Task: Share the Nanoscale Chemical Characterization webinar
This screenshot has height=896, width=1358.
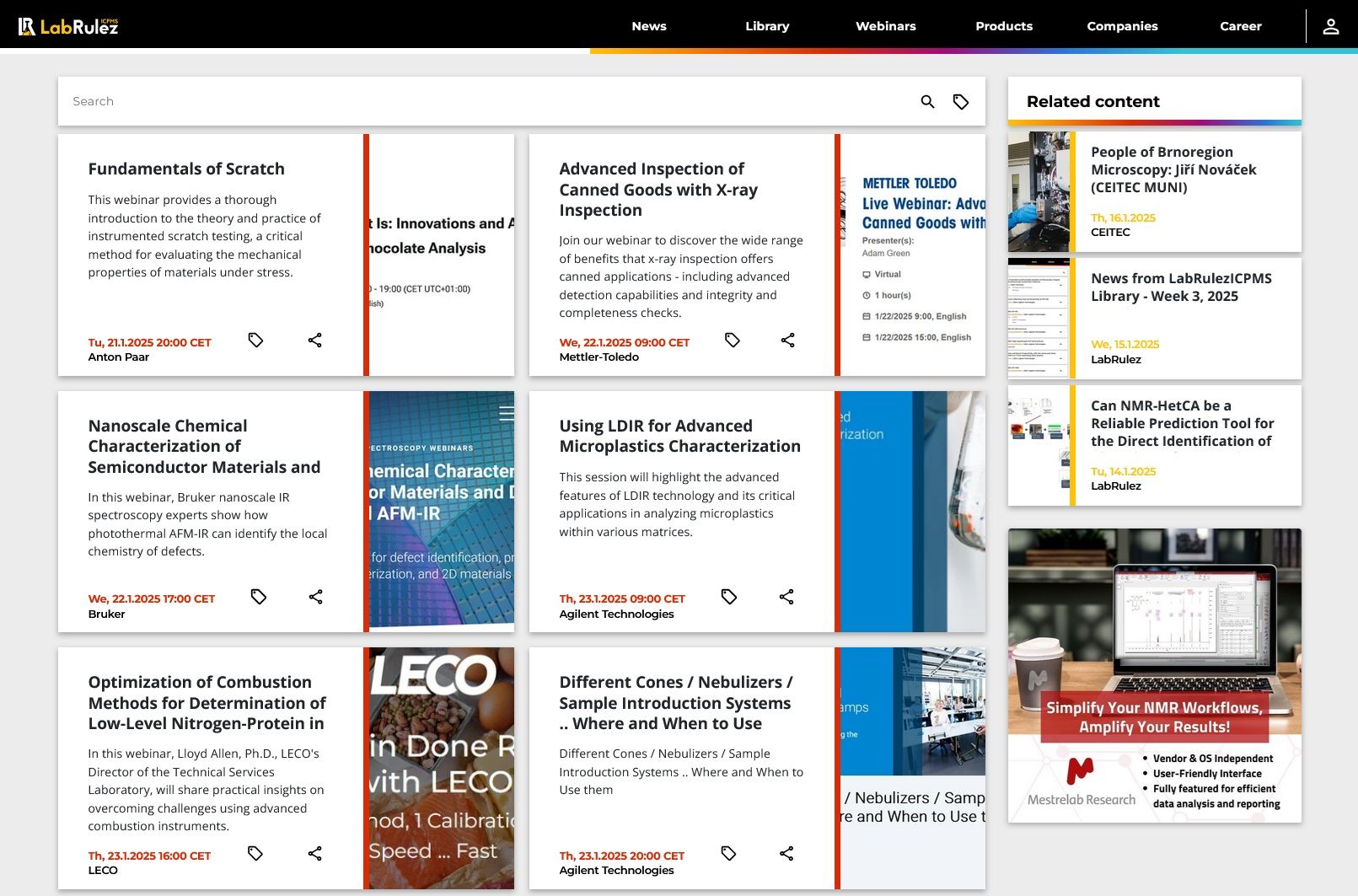Action: click(316, 597)
